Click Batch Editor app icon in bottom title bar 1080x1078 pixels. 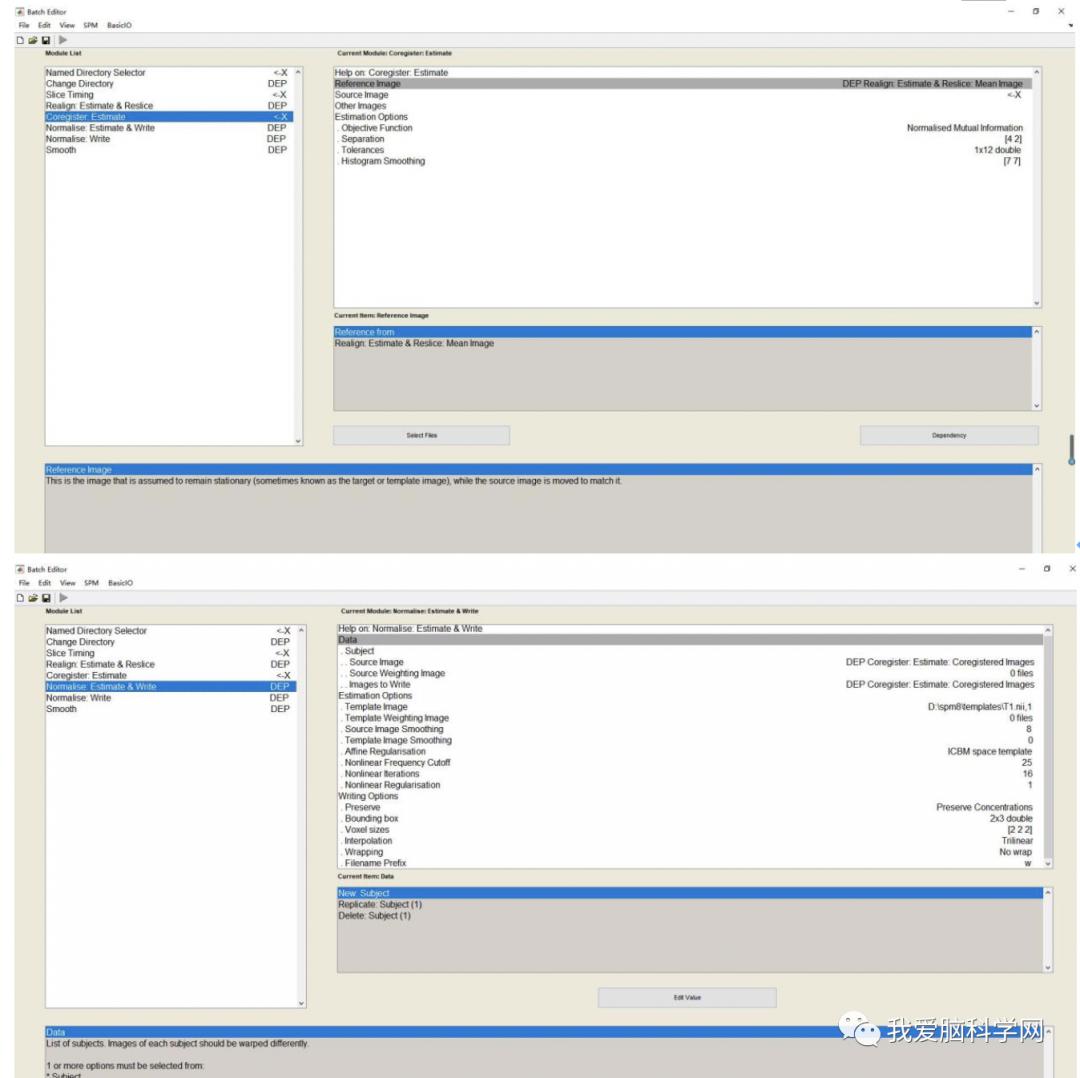20,569
